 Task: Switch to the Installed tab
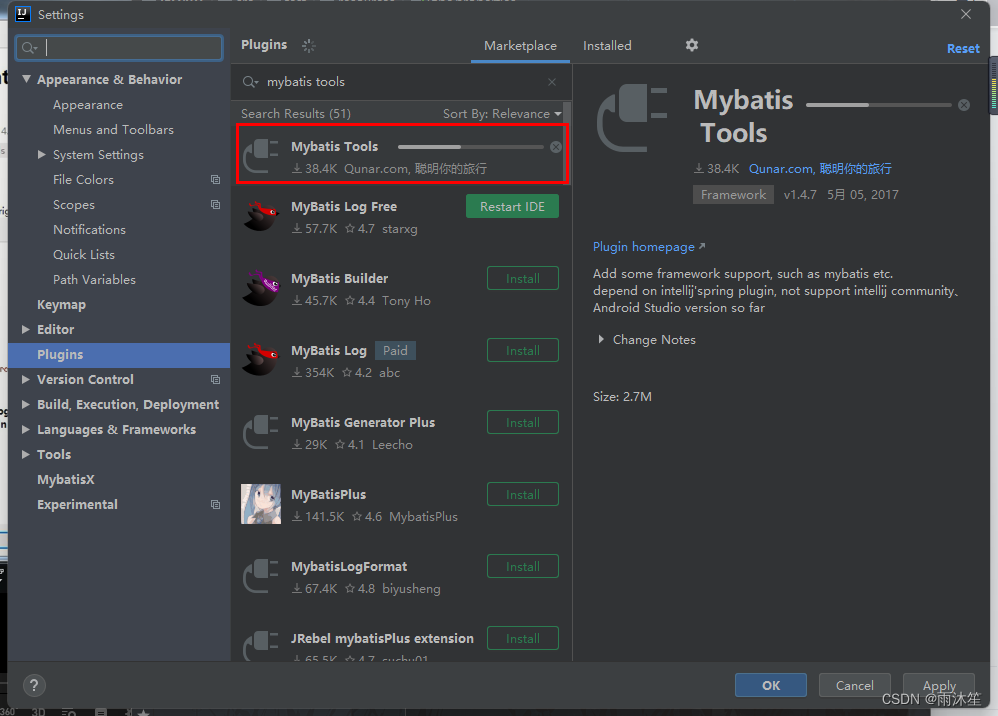(607, 46)
